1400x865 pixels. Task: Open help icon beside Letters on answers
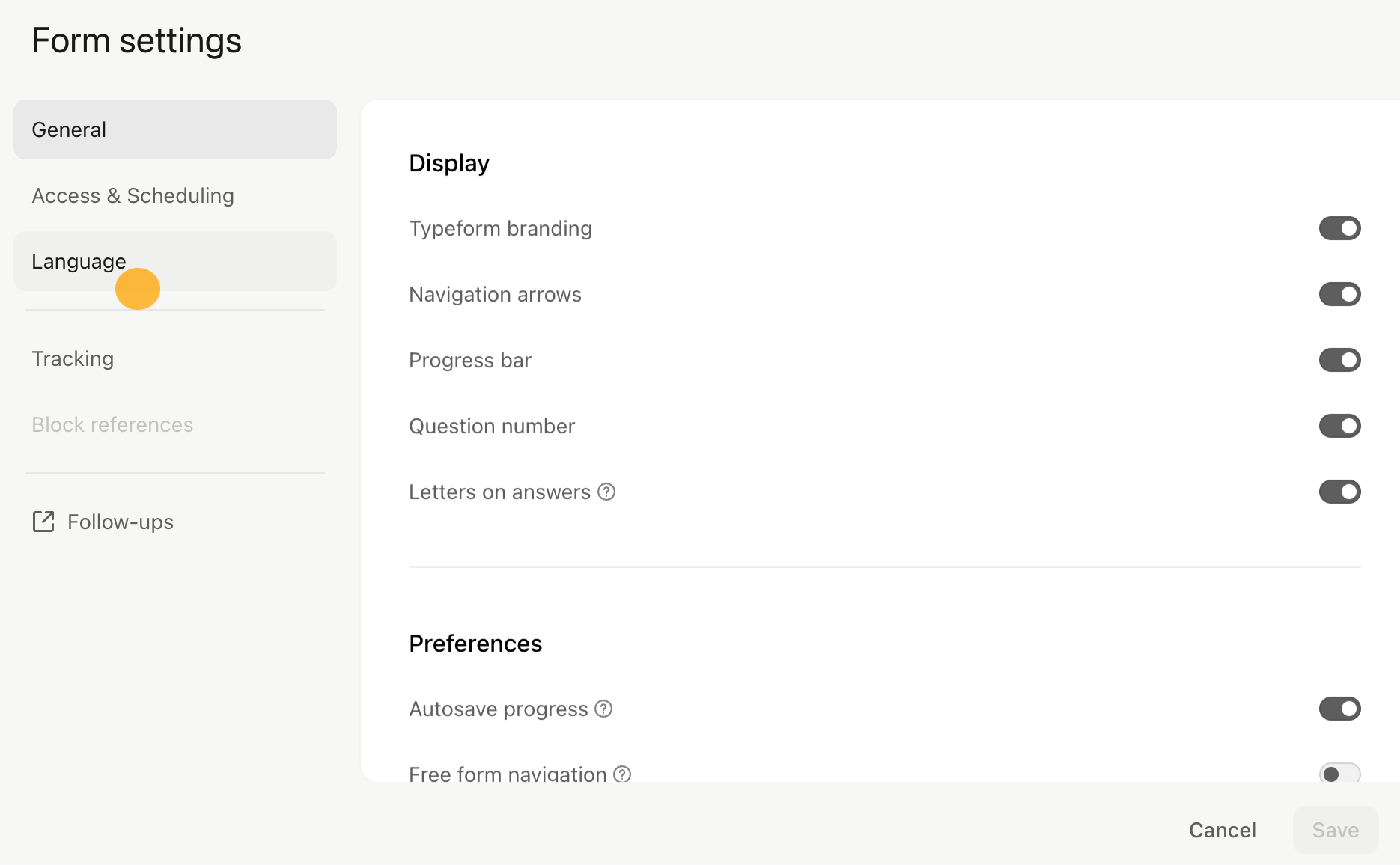tap(606, 492)
